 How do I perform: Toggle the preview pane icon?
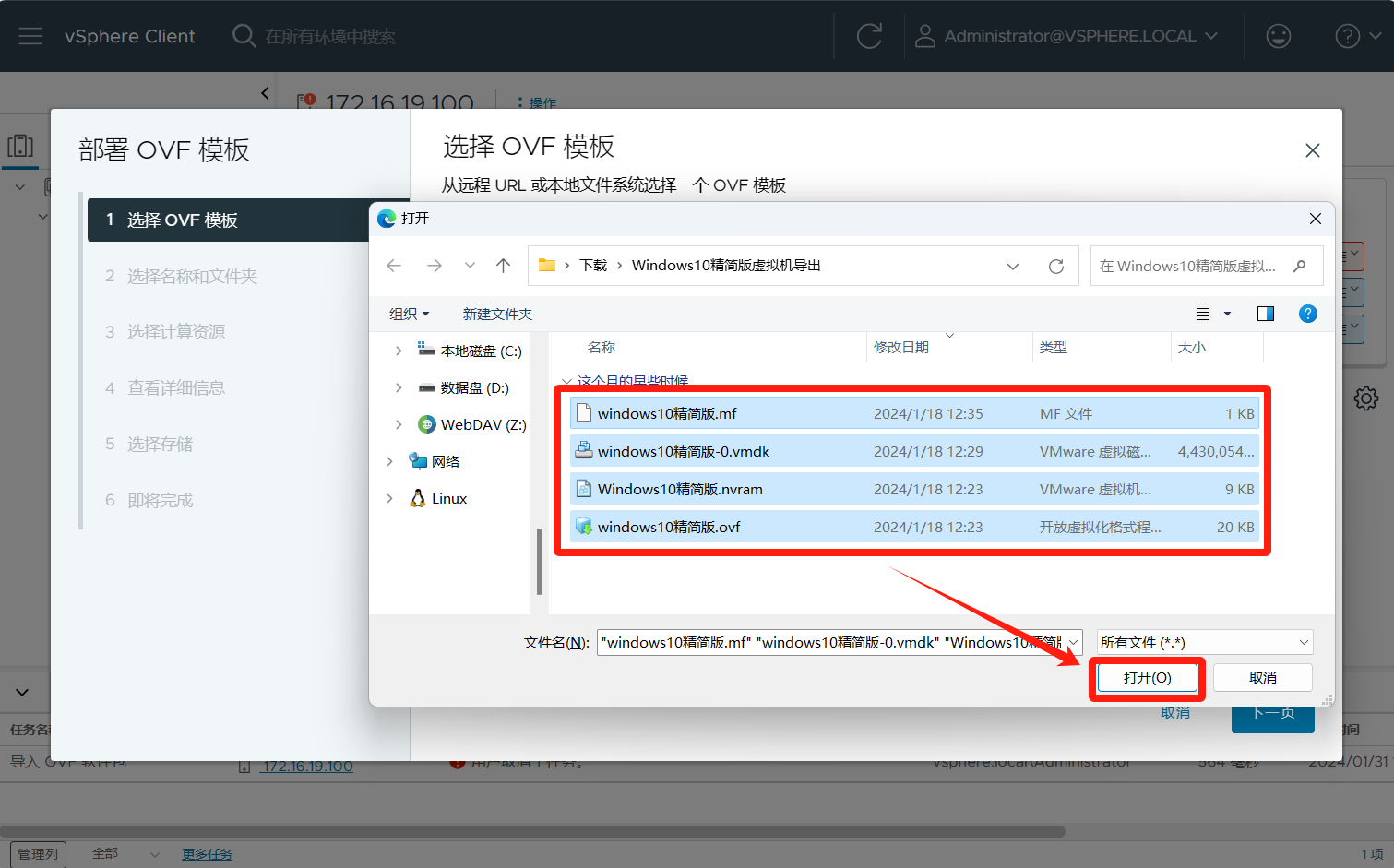[1266, 314]
